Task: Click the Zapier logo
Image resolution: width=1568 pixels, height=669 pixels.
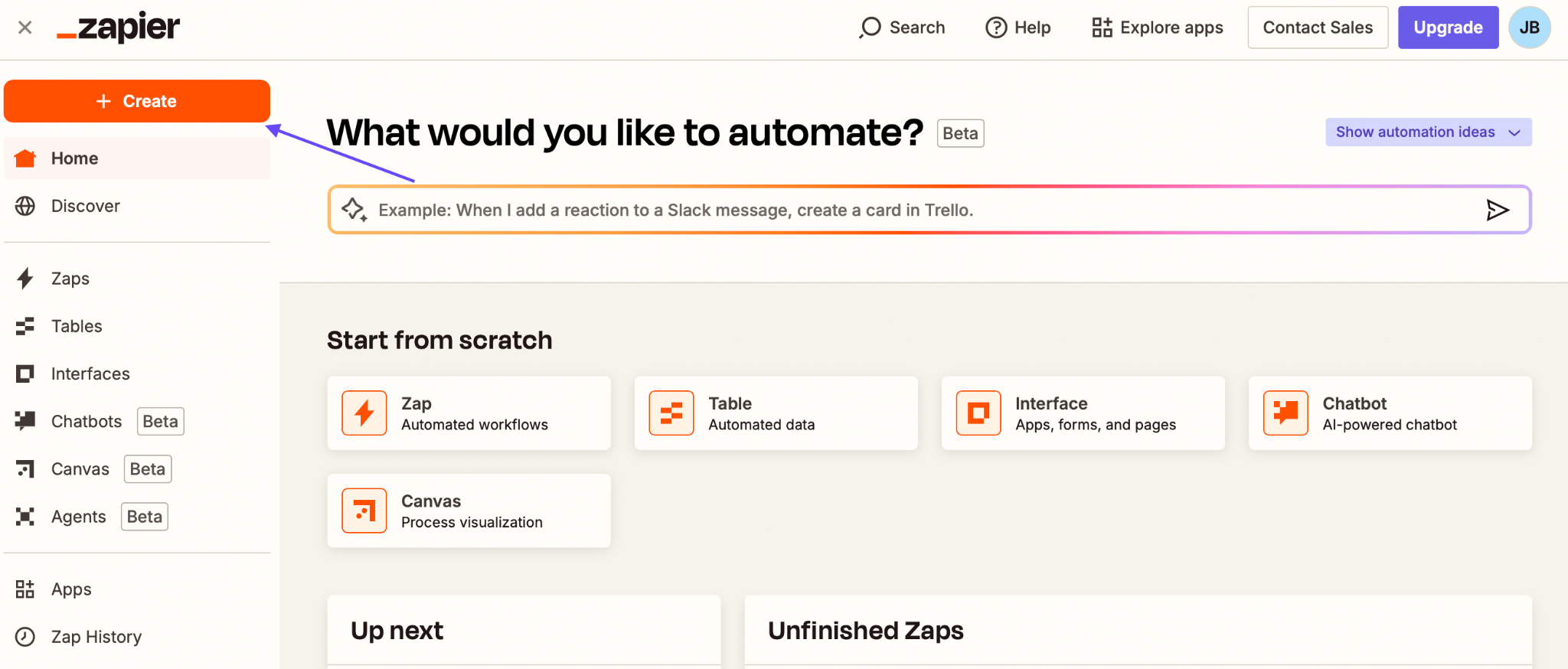Action: tap(119, 28)
